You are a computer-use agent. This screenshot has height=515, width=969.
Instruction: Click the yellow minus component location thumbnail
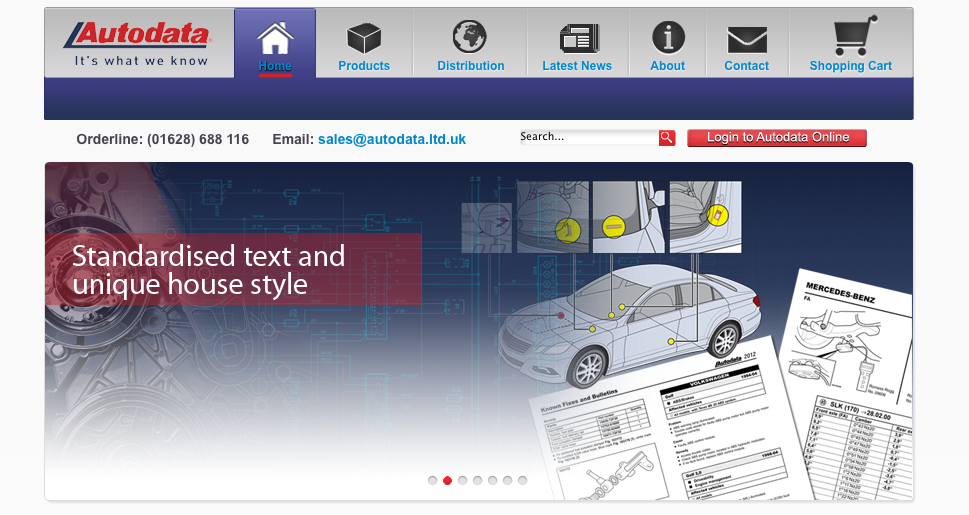pos(628,216)
